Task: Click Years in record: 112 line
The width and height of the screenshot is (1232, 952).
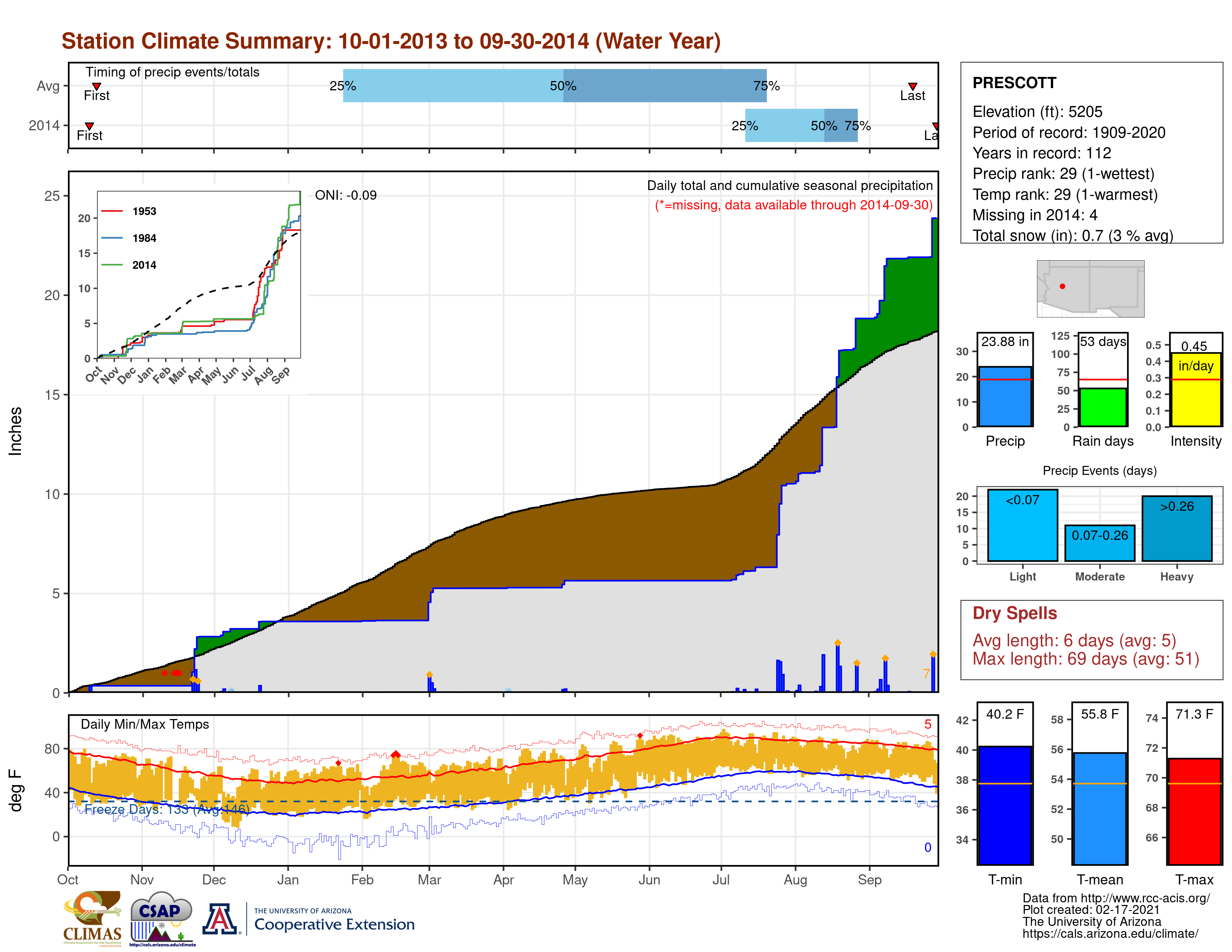Action: [x=1041, y=153]
